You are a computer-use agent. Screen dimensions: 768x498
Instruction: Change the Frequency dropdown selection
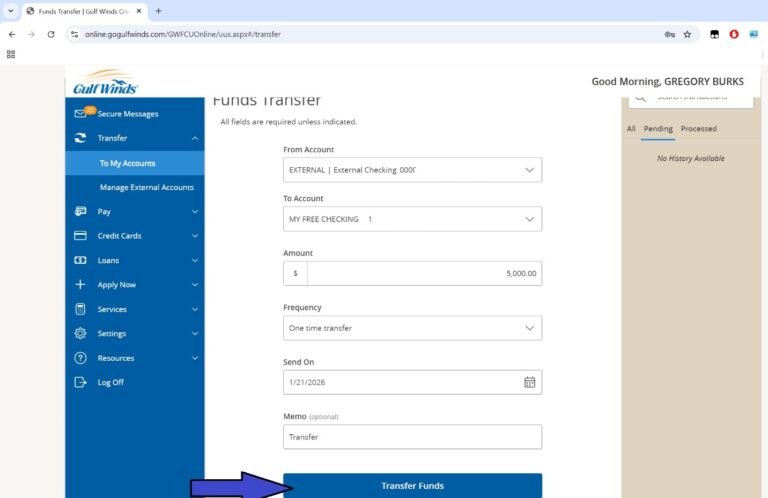coord(412,328)
